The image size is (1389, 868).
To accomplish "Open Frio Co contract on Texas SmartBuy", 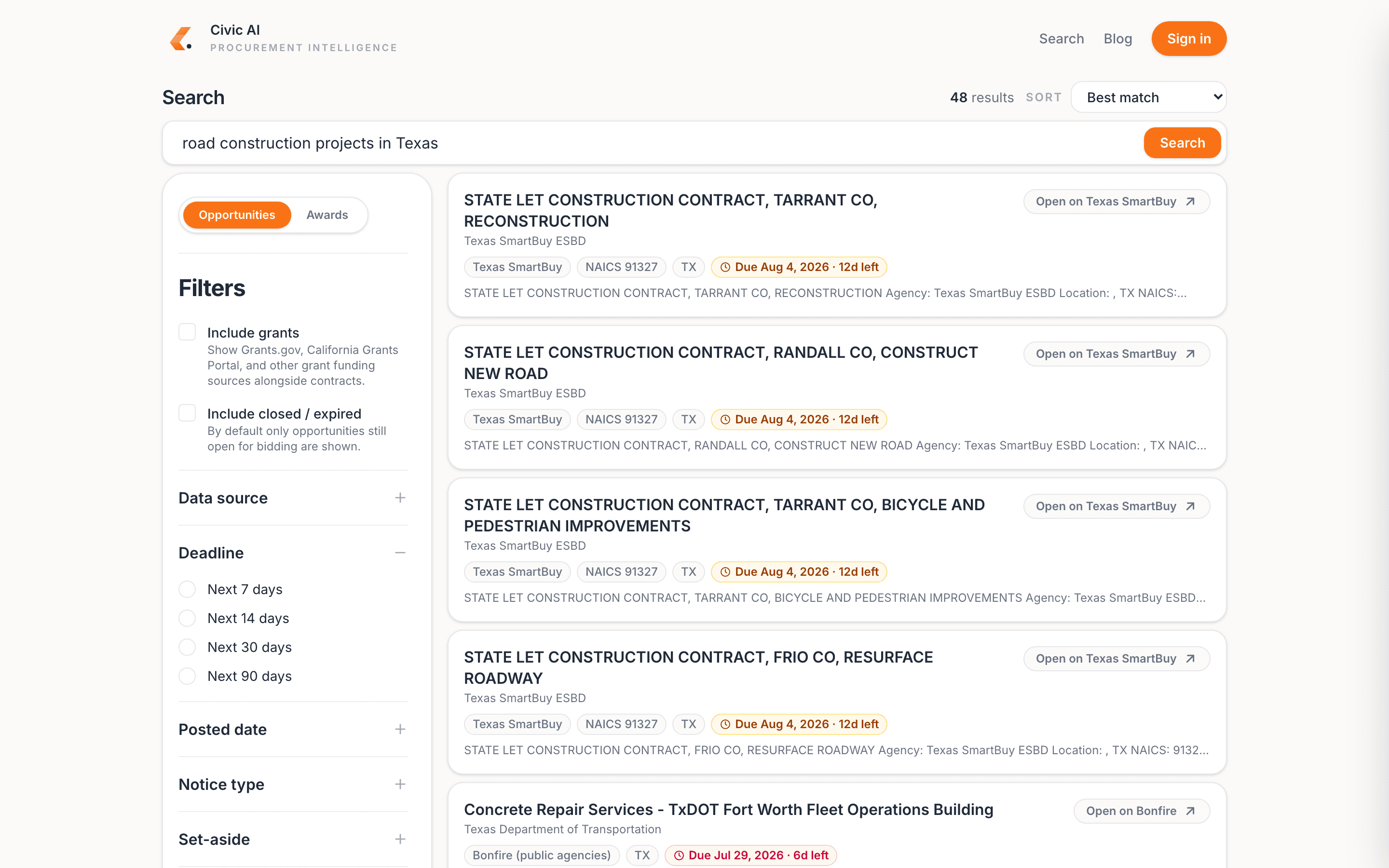I will coord(1117,658).
